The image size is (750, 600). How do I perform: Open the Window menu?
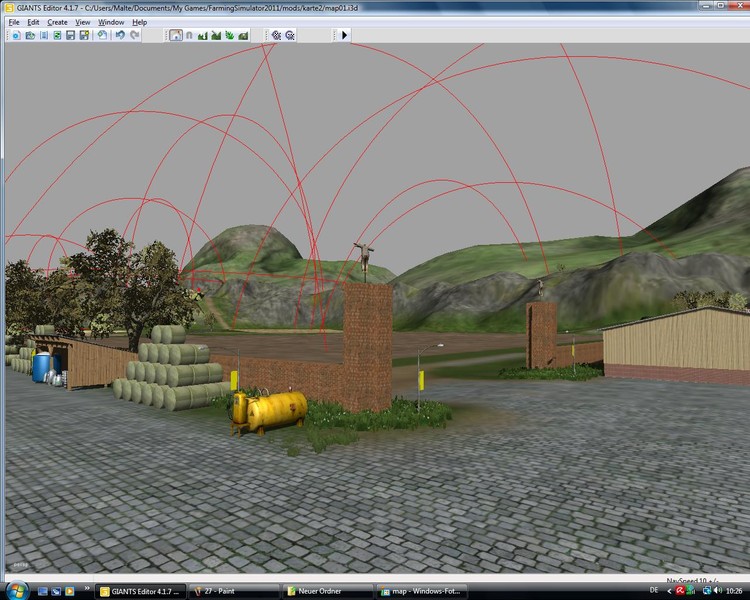[x=111, y=22]
